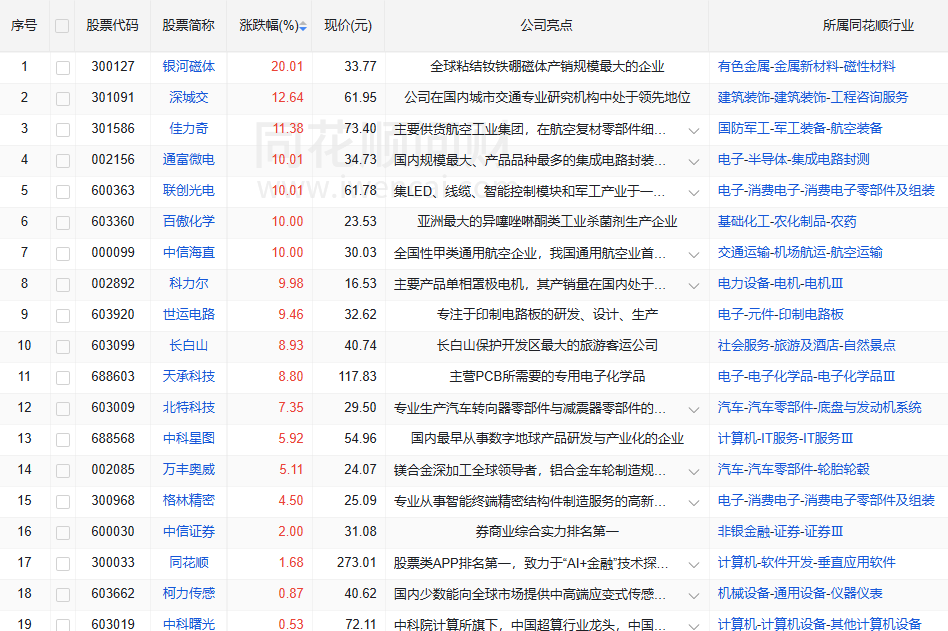
Task: Select the 联创光电 row checkbox
Action: click(63, 192)
